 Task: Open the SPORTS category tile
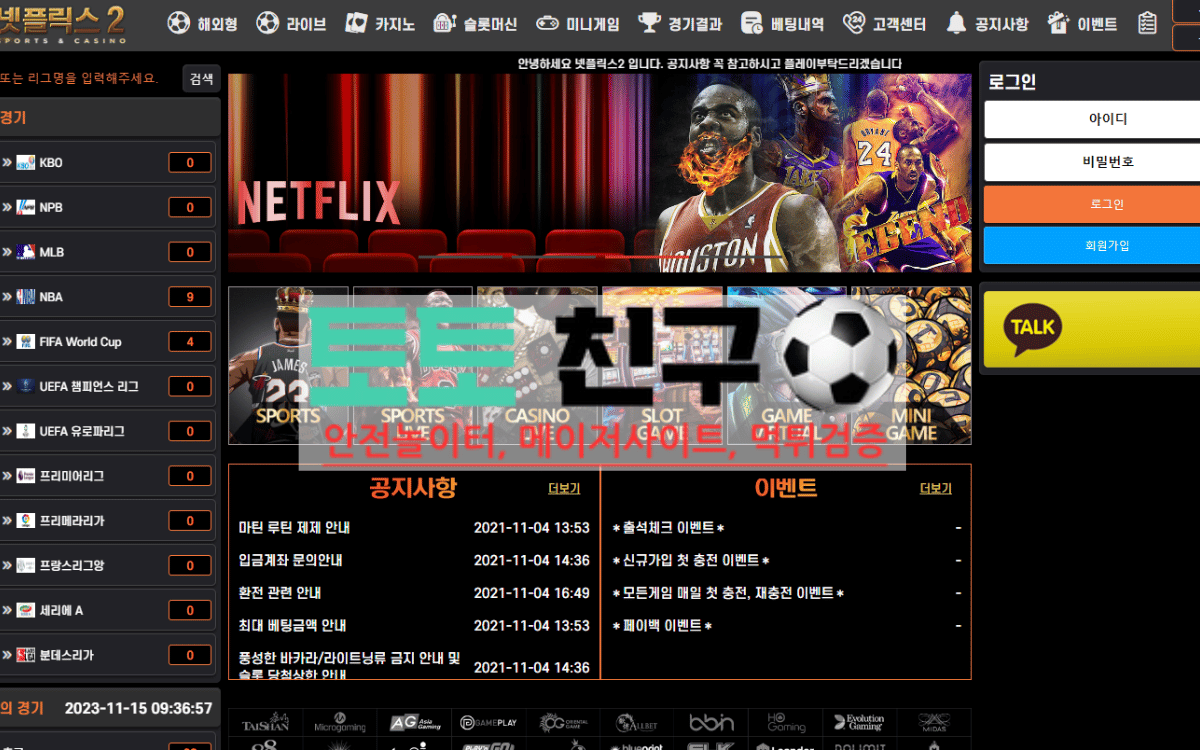point(288,365)
